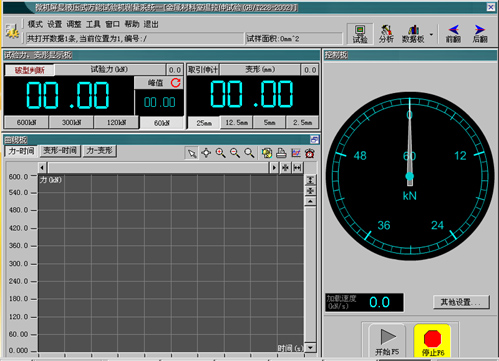Start the test with 开始F5
This screenshot has height=361, width=499.
pyautogui.click(x=387, y=341)
